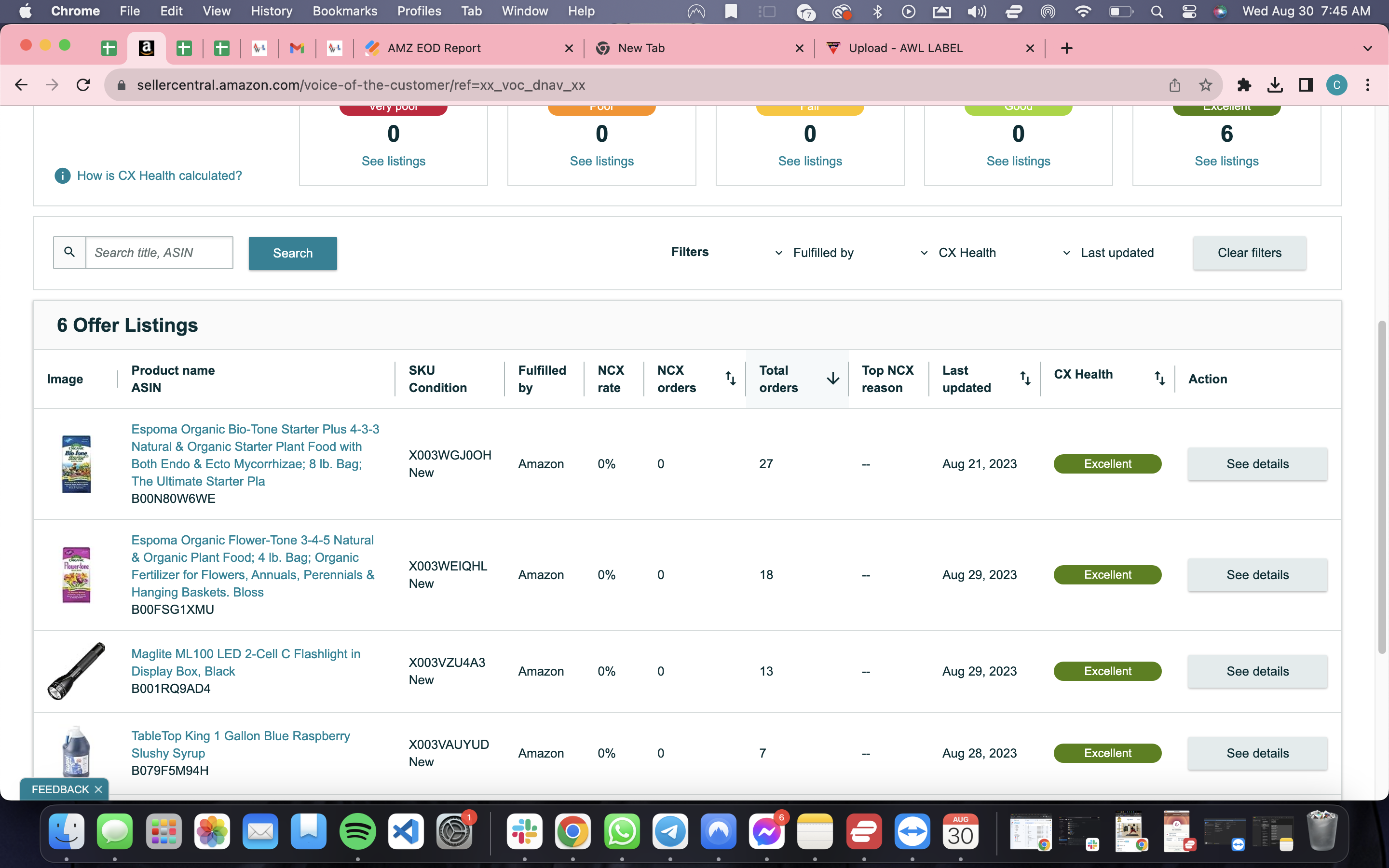Viewport: 1389px width, 868px height.
Task: Click the Espoma Bio-Tone product thumbnail
Action: (x=76, y=464)
